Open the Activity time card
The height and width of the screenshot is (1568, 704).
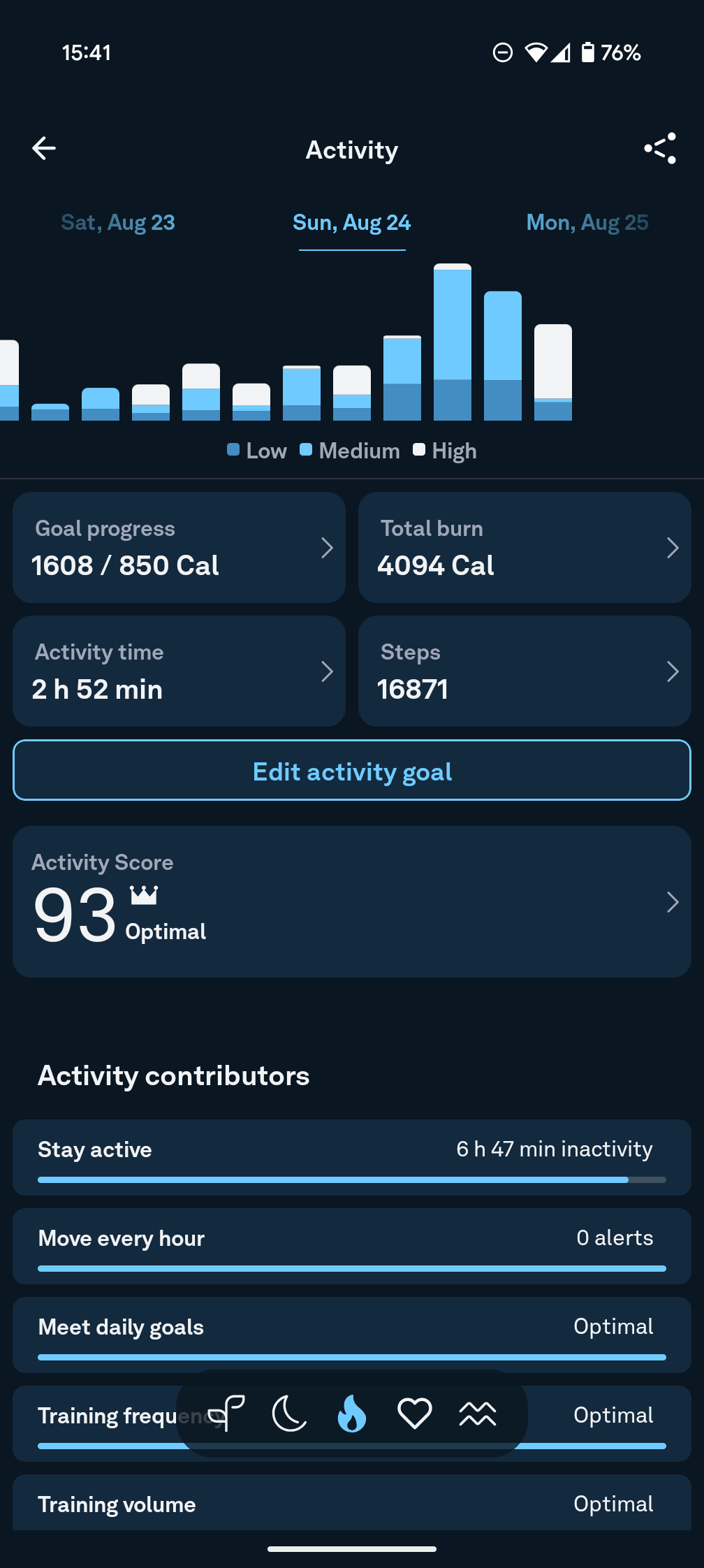pyautogui.click(x=179, y=671)
